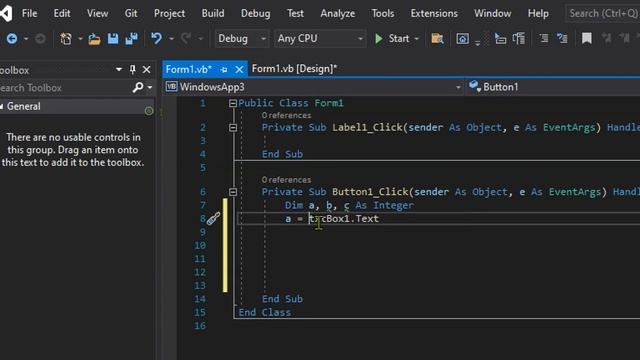Click the Decrease Indent icon

point(544,39)
